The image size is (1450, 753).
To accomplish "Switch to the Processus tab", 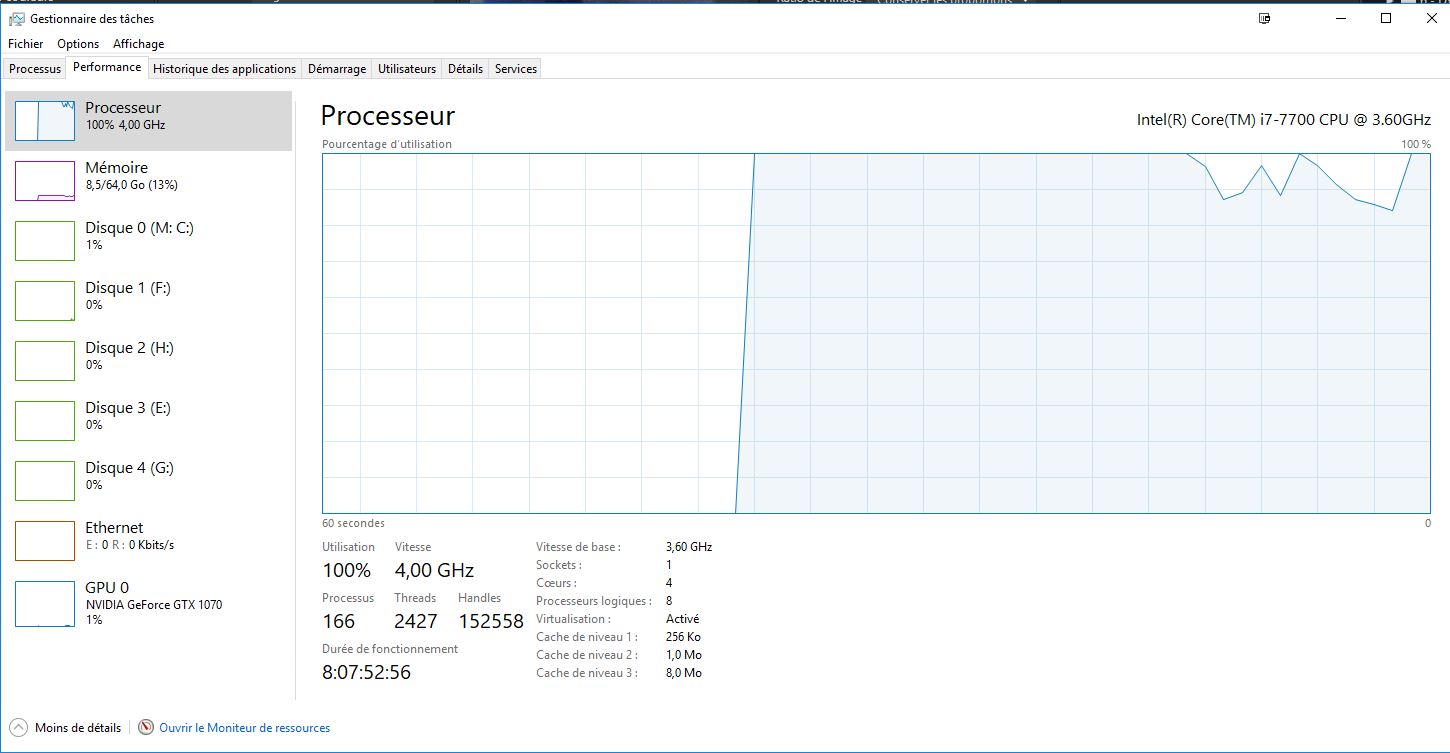I will 35,69.
